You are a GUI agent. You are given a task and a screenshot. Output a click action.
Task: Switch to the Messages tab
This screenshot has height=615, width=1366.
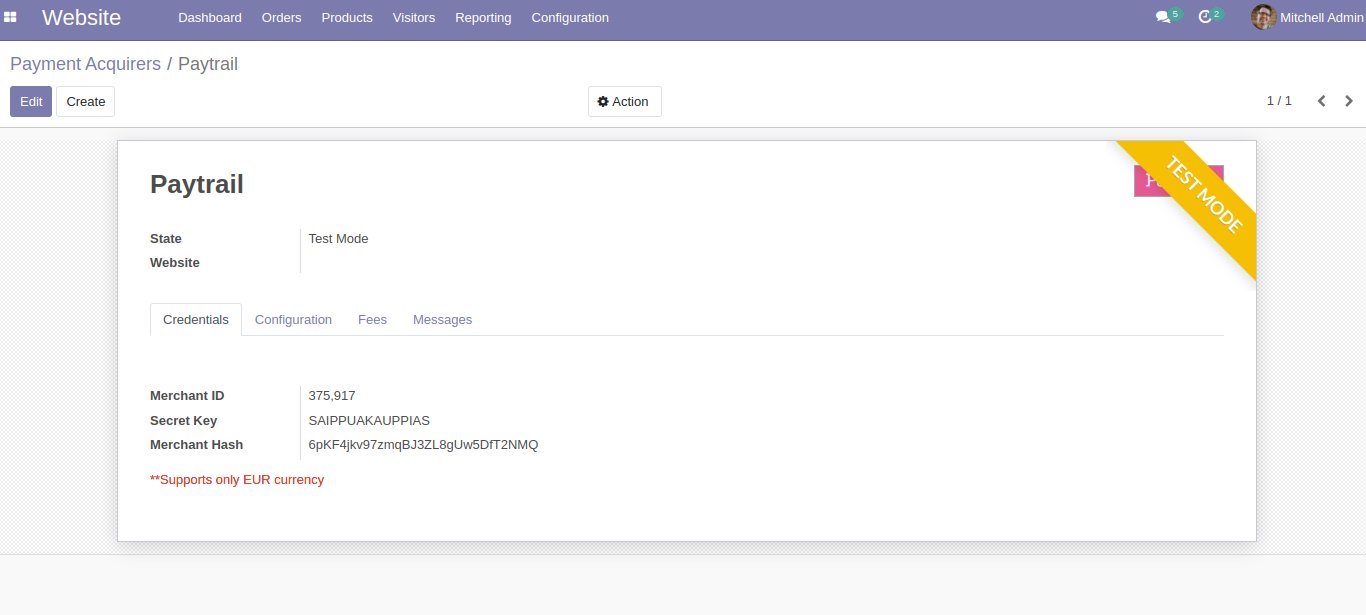pyautogui.click(x=442, y=320)
